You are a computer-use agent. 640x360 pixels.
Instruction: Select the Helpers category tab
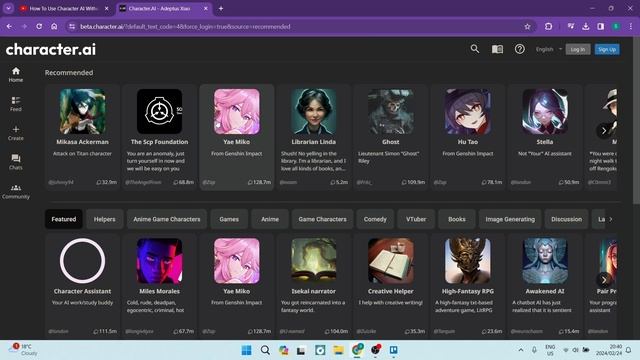pyautogui.click(x=104, y=219)
